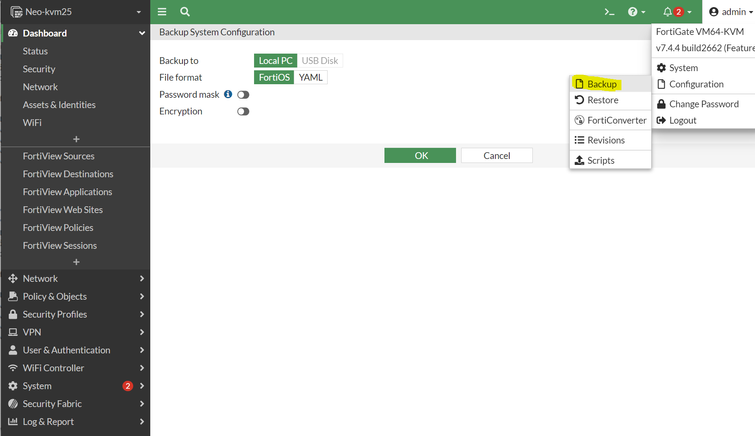
Task: Open the notifications bell
Action: pos(667,12)
